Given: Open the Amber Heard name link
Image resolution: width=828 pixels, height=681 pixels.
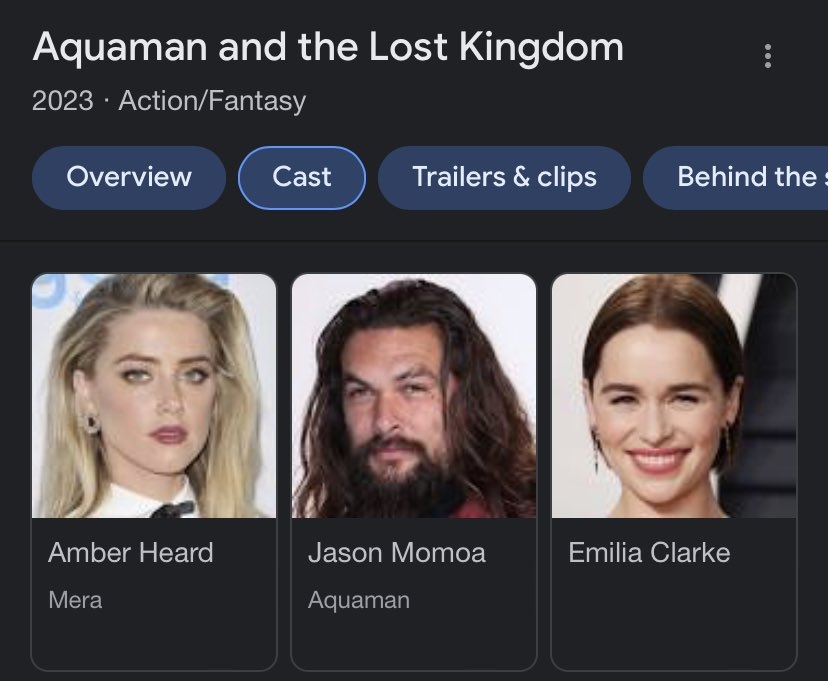Looking at the screenshot, I should [x=130, y=553].
